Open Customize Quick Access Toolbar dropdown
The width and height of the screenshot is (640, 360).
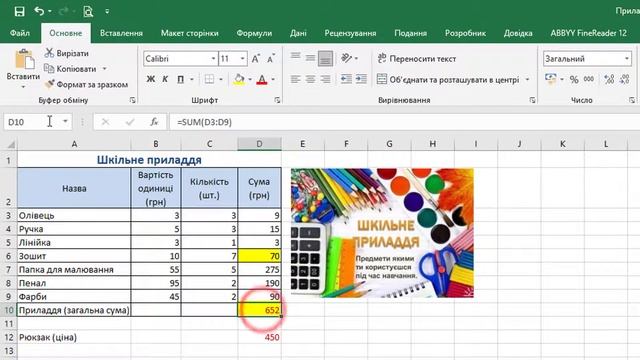coord(107,11)
